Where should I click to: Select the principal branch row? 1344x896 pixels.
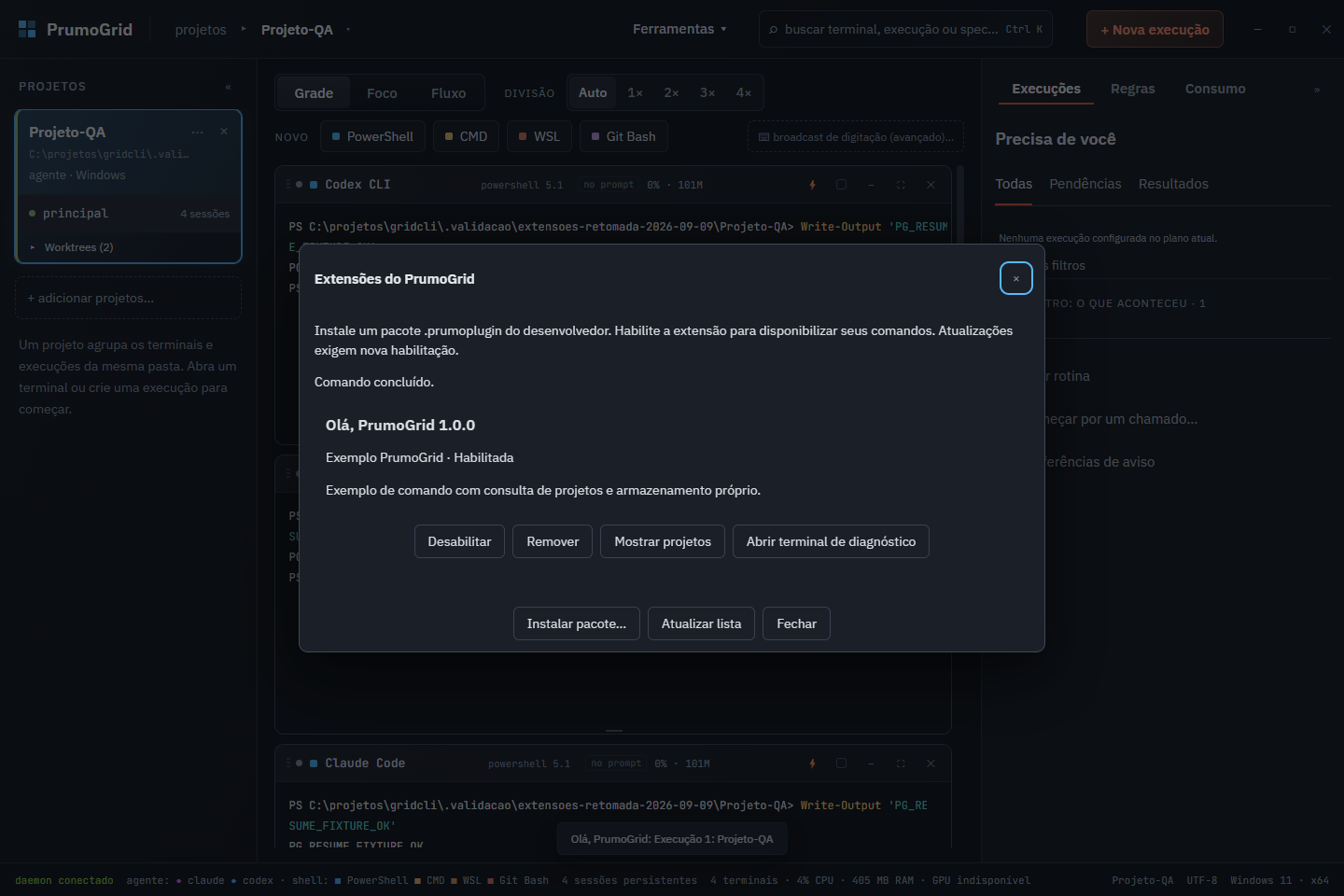point(129,214)
